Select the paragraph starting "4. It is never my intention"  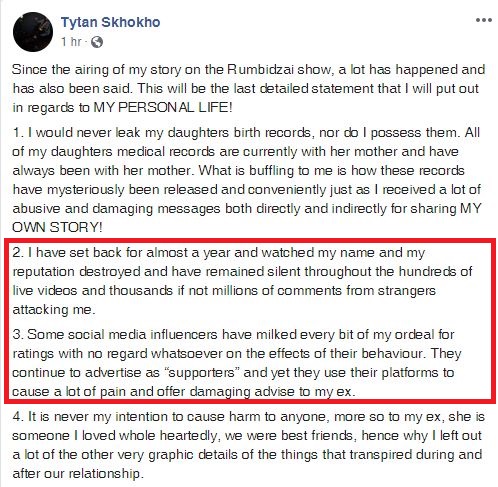(x=248, y=445)
